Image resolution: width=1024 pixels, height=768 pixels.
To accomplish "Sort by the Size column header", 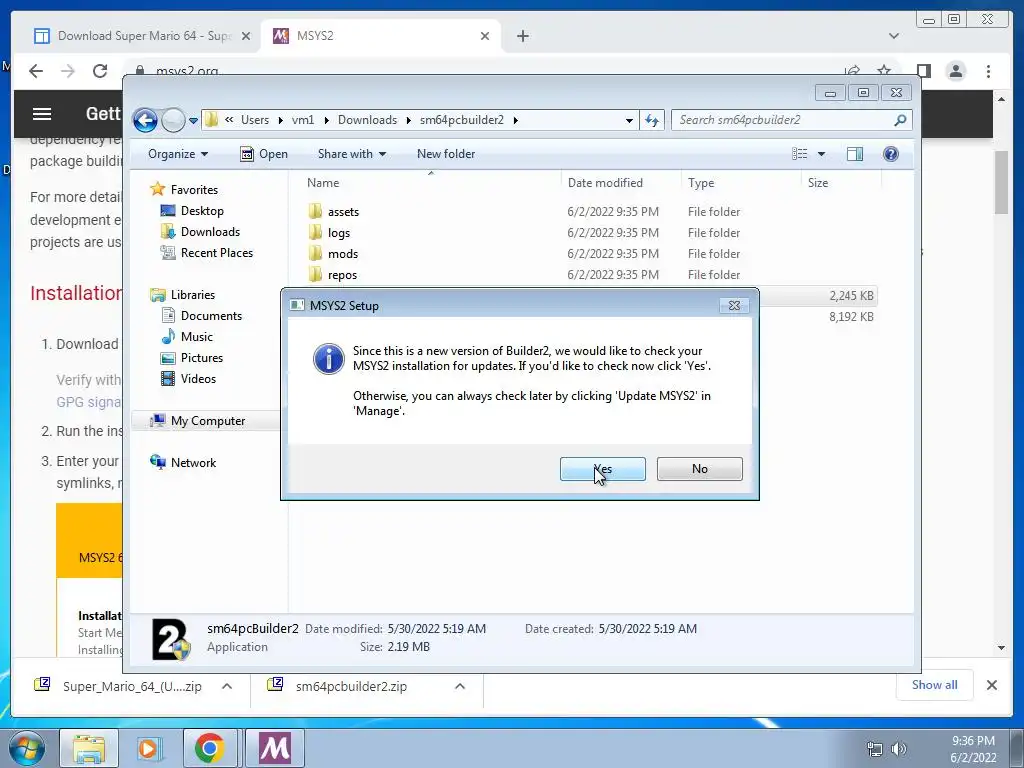I will pyautogui.click(x=841, y=183).
